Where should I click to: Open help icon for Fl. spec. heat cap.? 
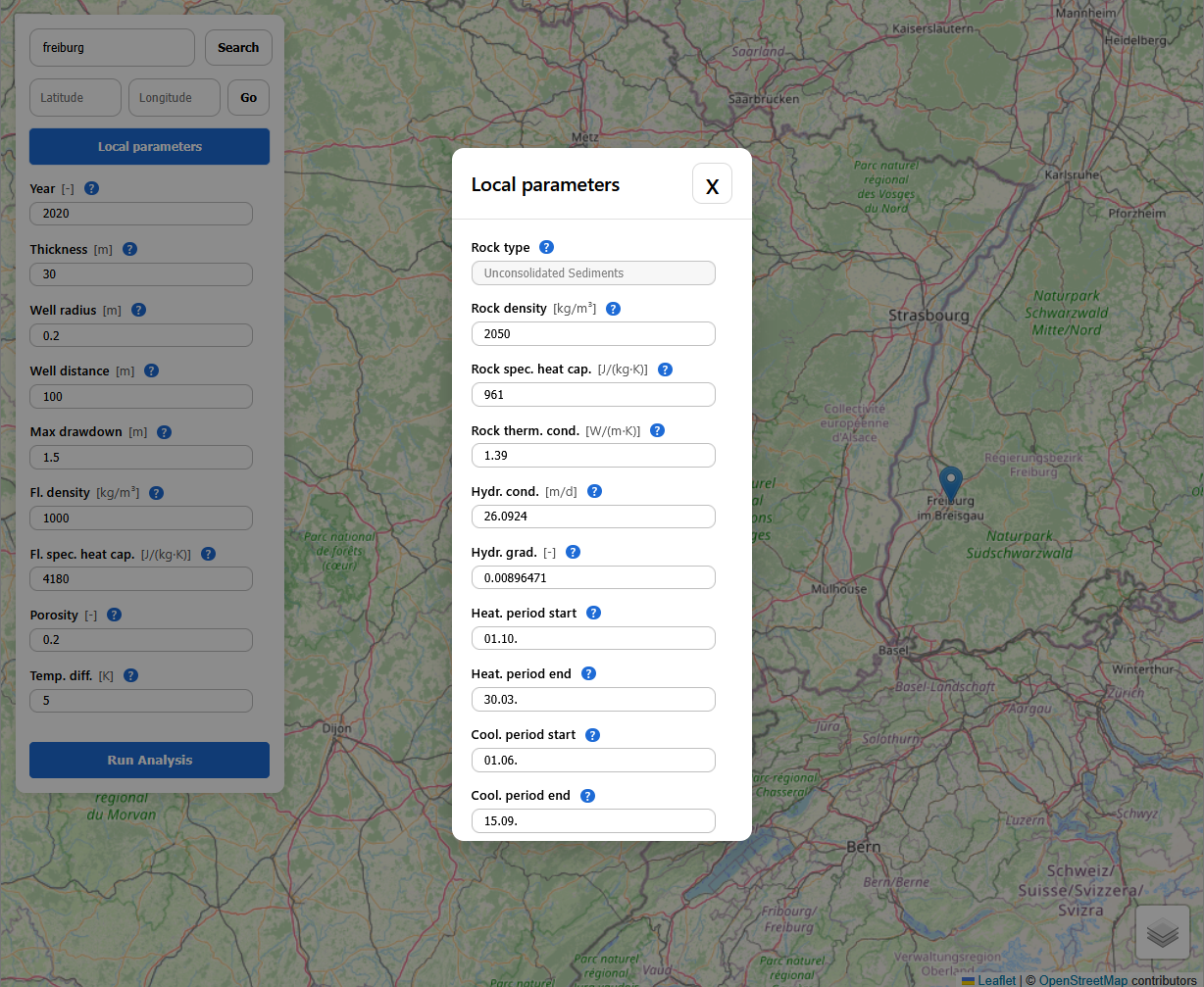click(209, 554)
